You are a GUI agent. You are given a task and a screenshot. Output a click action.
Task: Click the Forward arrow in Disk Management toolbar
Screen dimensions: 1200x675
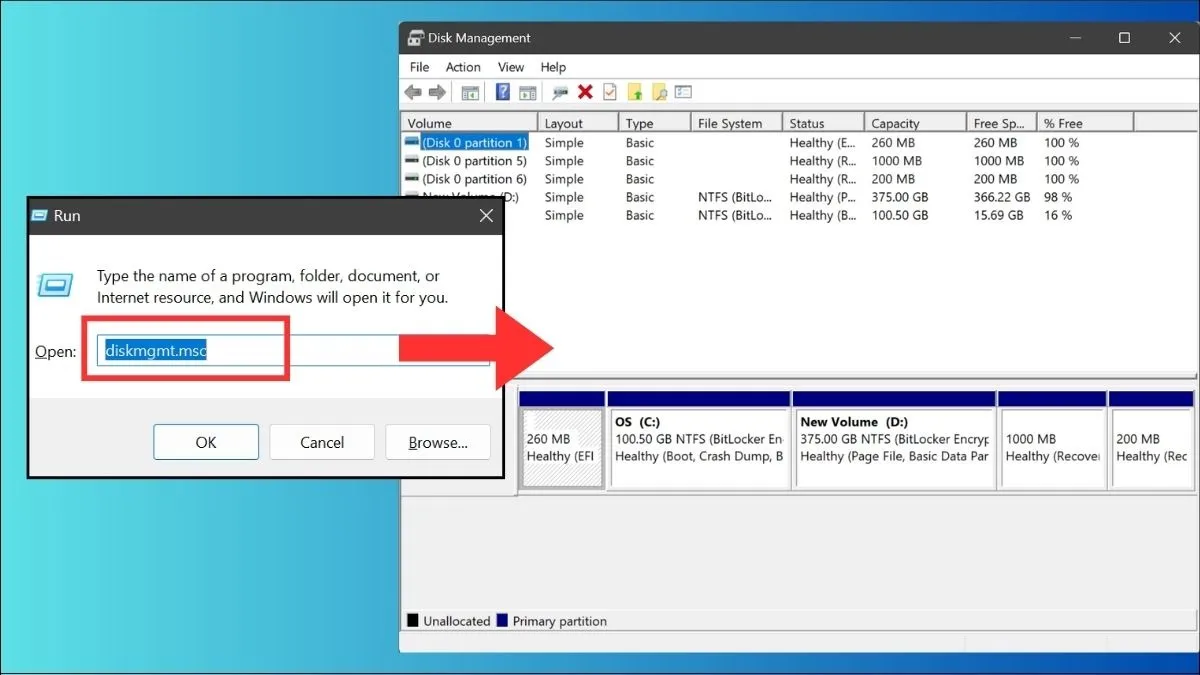tap(437, 91)
